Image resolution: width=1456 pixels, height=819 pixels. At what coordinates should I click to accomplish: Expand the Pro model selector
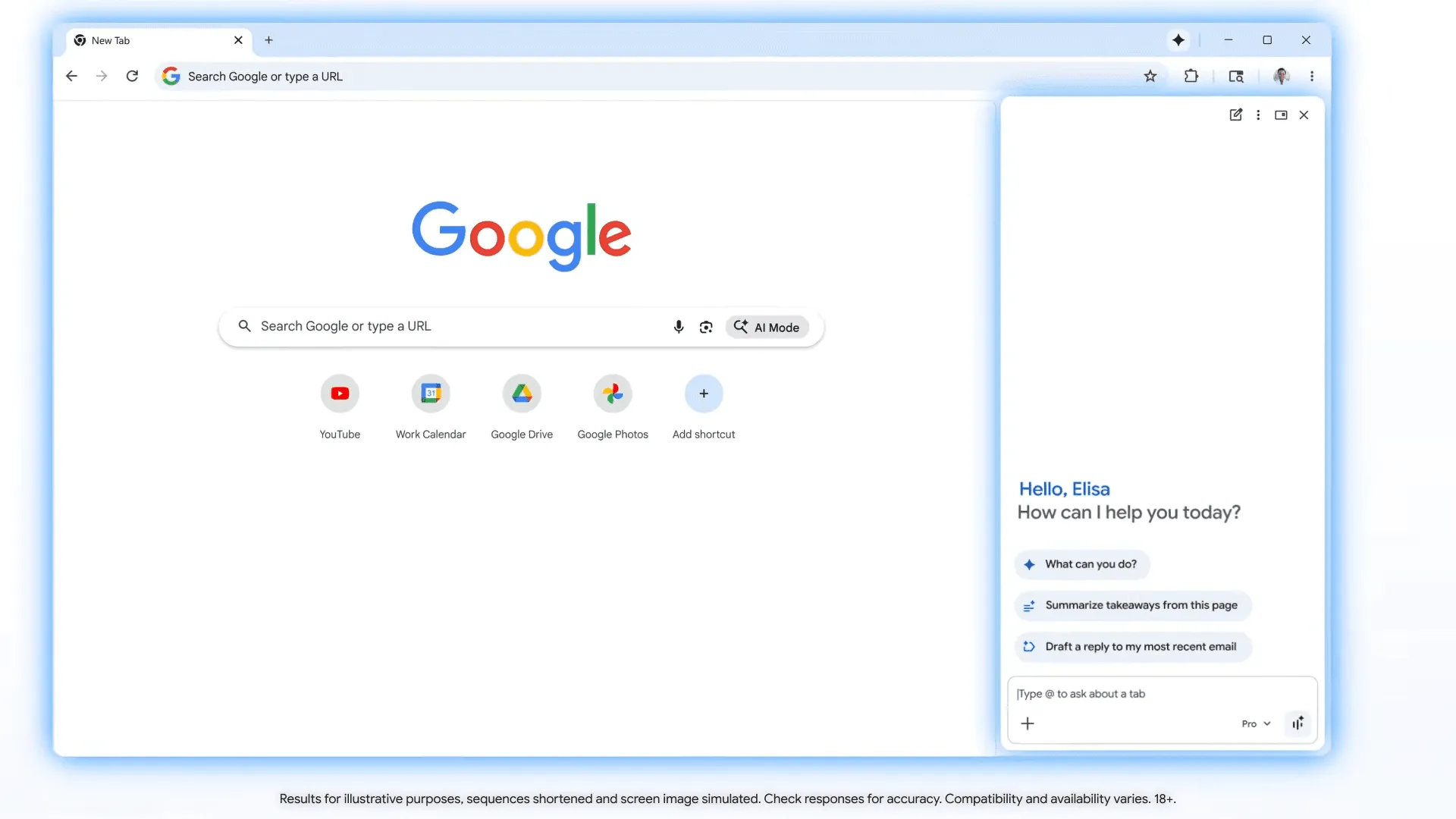(1255, 723)
